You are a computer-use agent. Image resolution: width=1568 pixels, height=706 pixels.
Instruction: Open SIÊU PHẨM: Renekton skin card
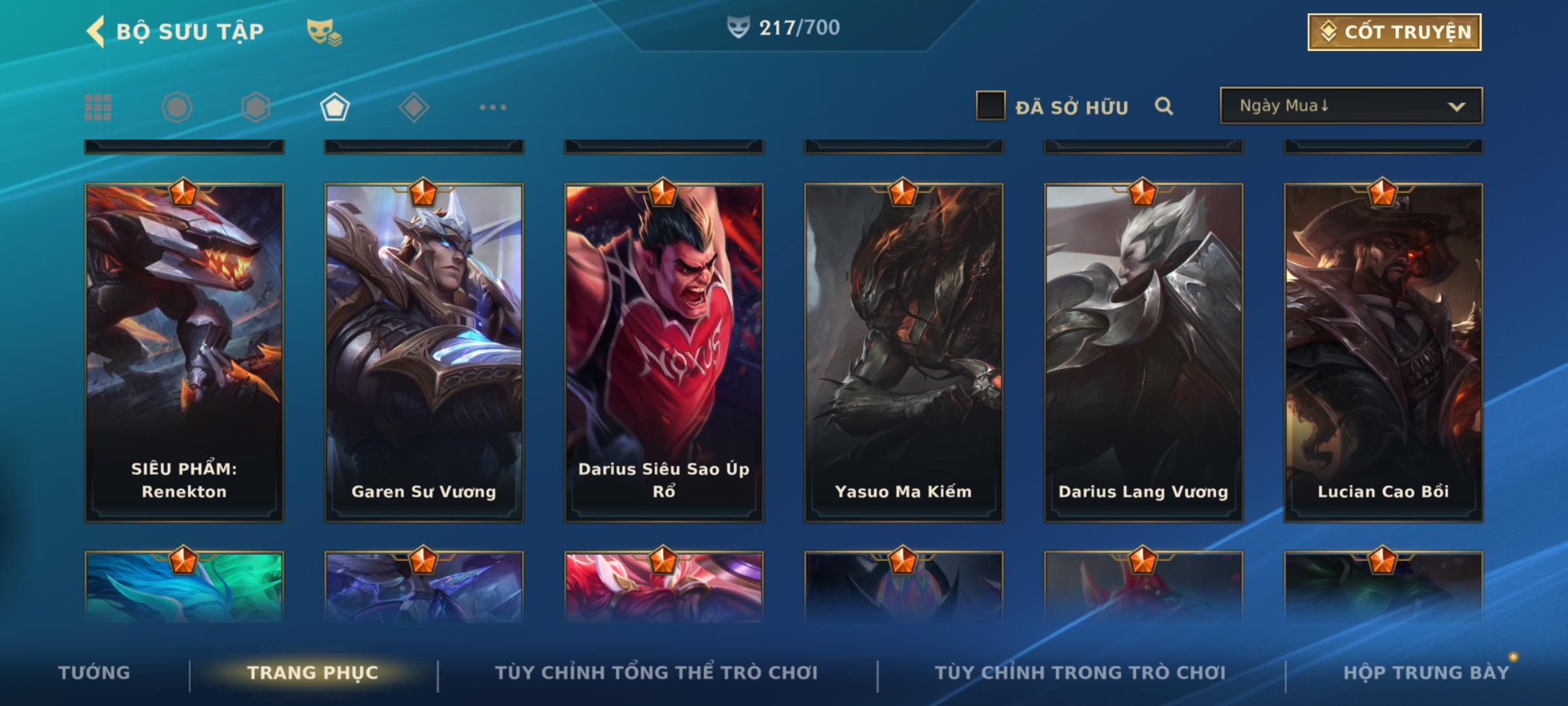coord(184,352)
